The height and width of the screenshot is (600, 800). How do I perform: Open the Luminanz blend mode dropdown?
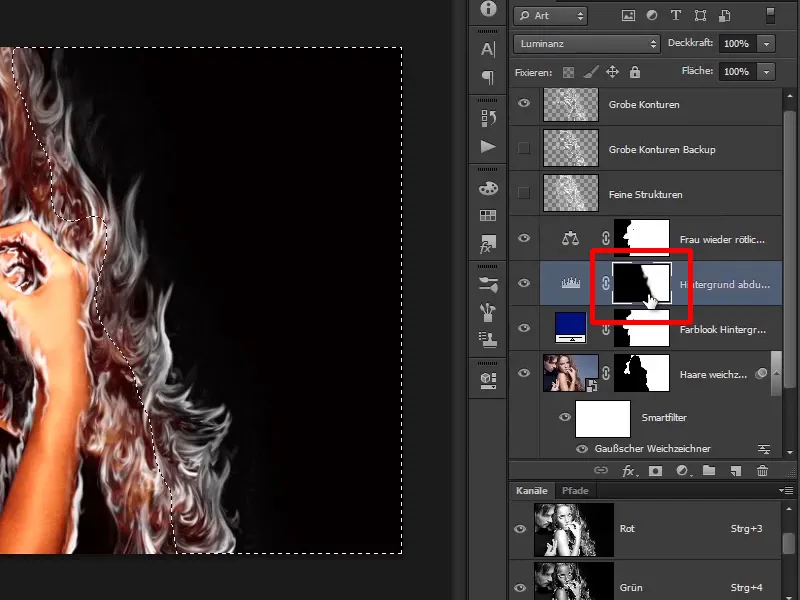pyautogui.click(x=587, y=44)
